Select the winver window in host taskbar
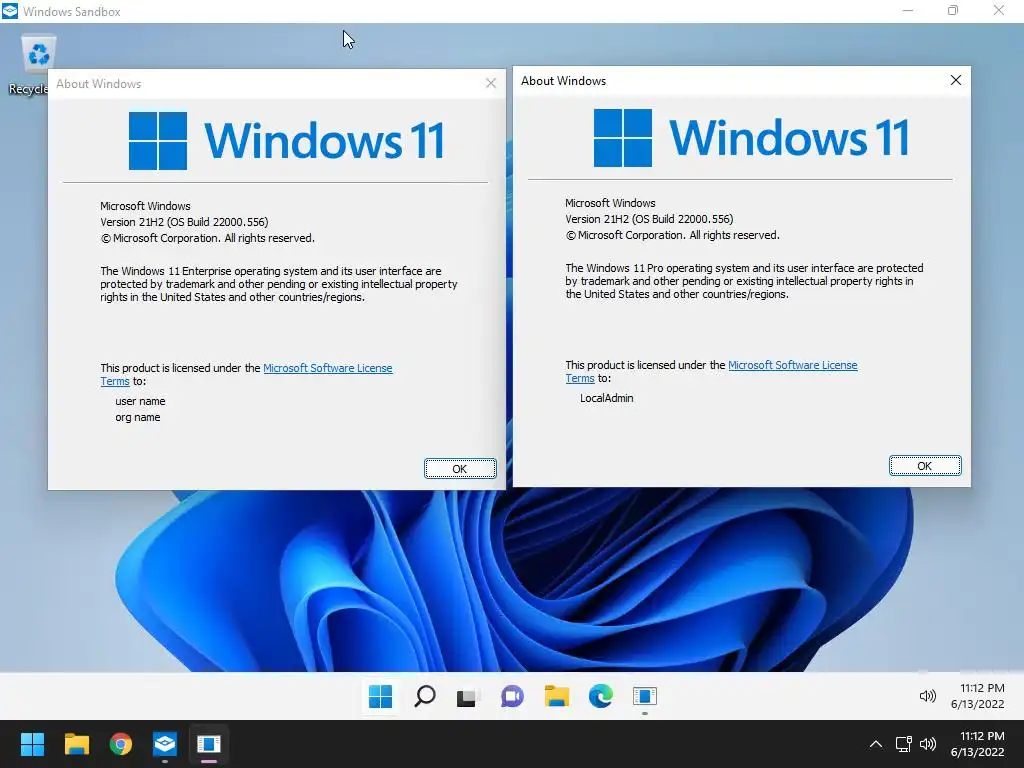Image resolution: width=1024 pixels, height=768 pixels. (x=209, y=744)
